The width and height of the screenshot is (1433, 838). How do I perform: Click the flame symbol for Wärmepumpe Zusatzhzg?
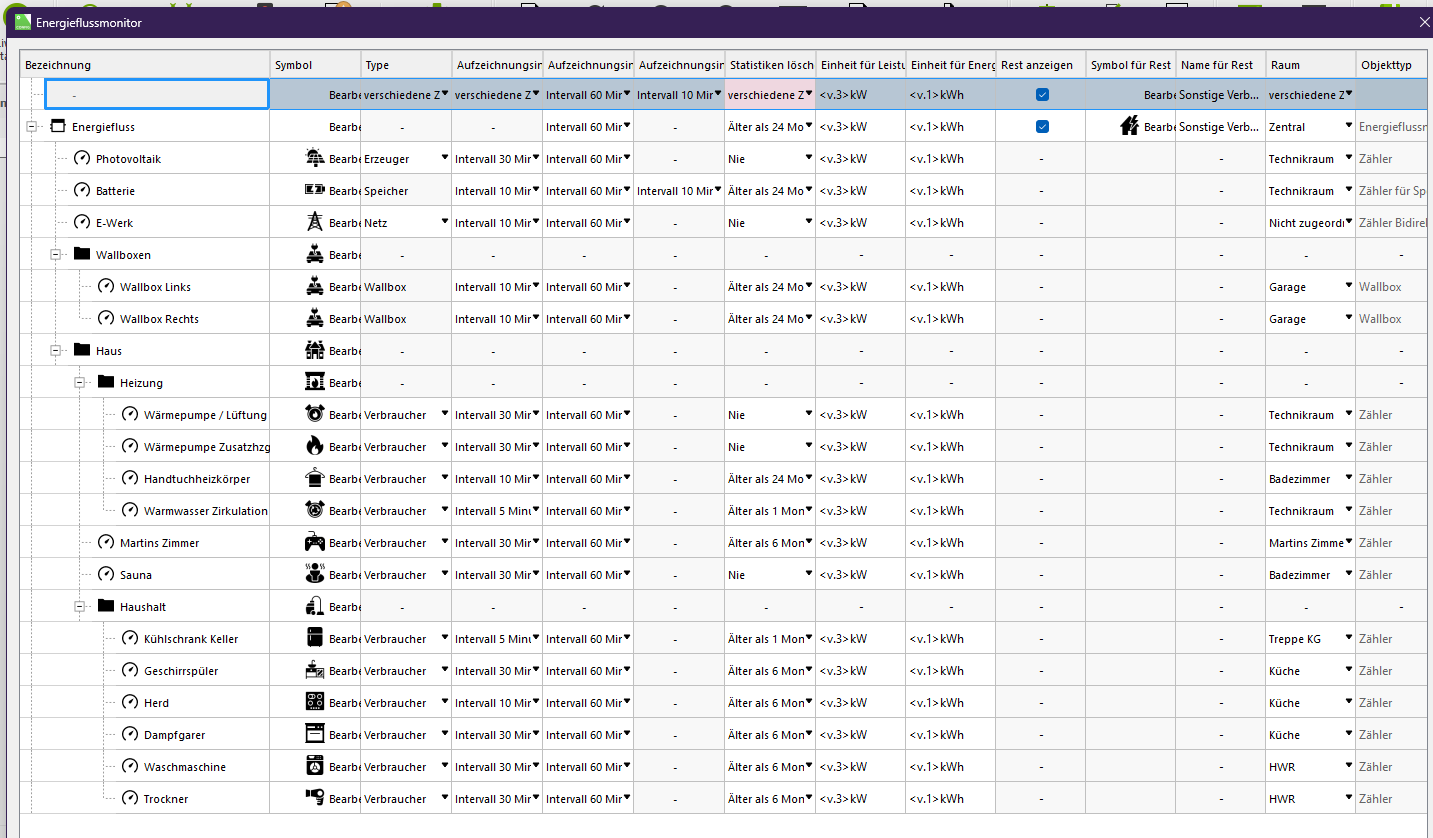pos(314,447)
